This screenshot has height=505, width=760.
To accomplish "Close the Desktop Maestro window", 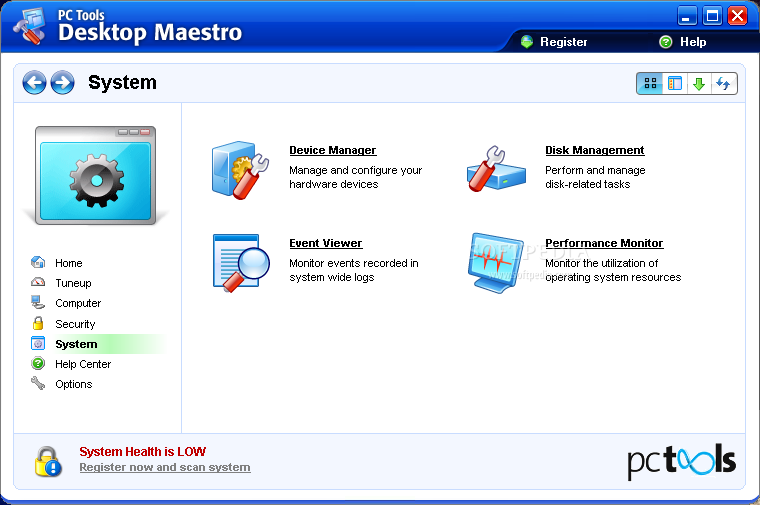I will click(x=737, y=16).
